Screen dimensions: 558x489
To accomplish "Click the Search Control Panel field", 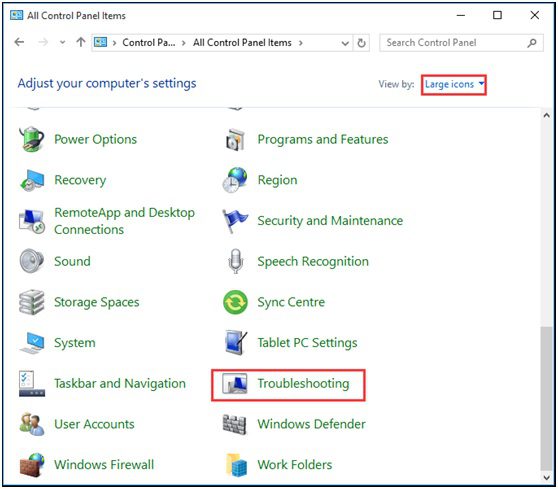I will coord(461,43).
